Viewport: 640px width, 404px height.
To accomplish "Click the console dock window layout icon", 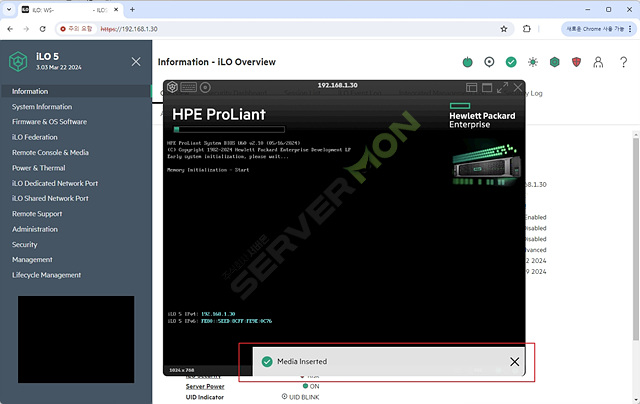I will (x=471, y=87).
